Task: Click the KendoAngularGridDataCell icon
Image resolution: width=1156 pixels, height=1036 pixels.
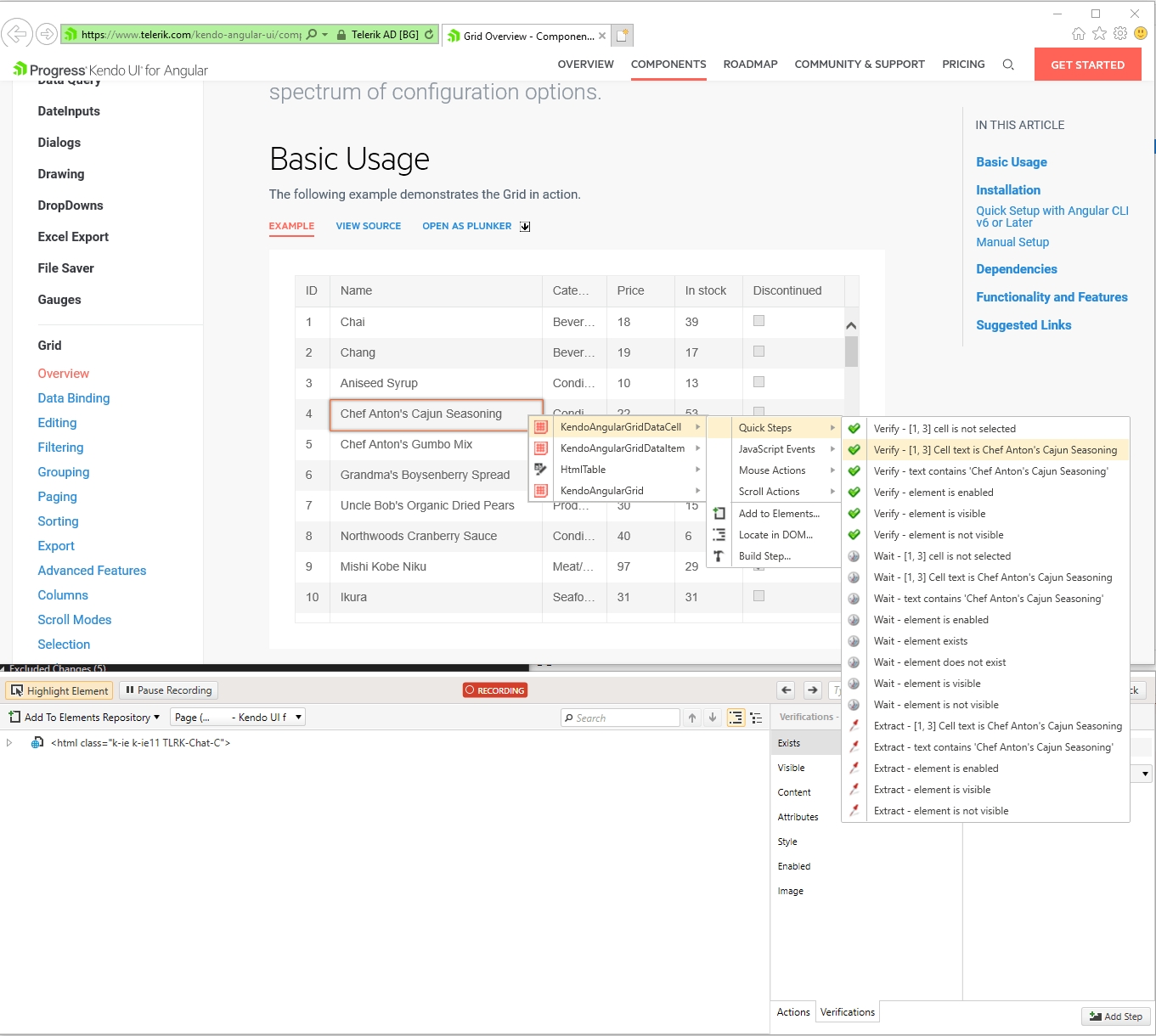Action: point(541,427)
